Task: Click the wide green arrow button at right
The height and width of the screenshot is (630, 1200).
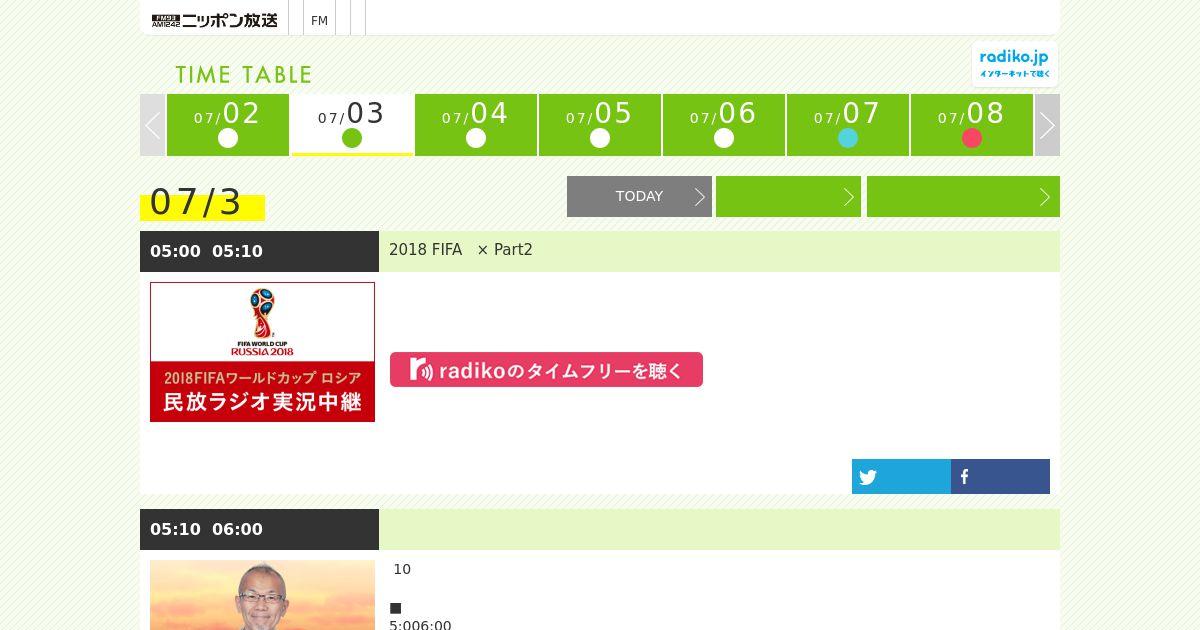Action: [x=963, y=196]
